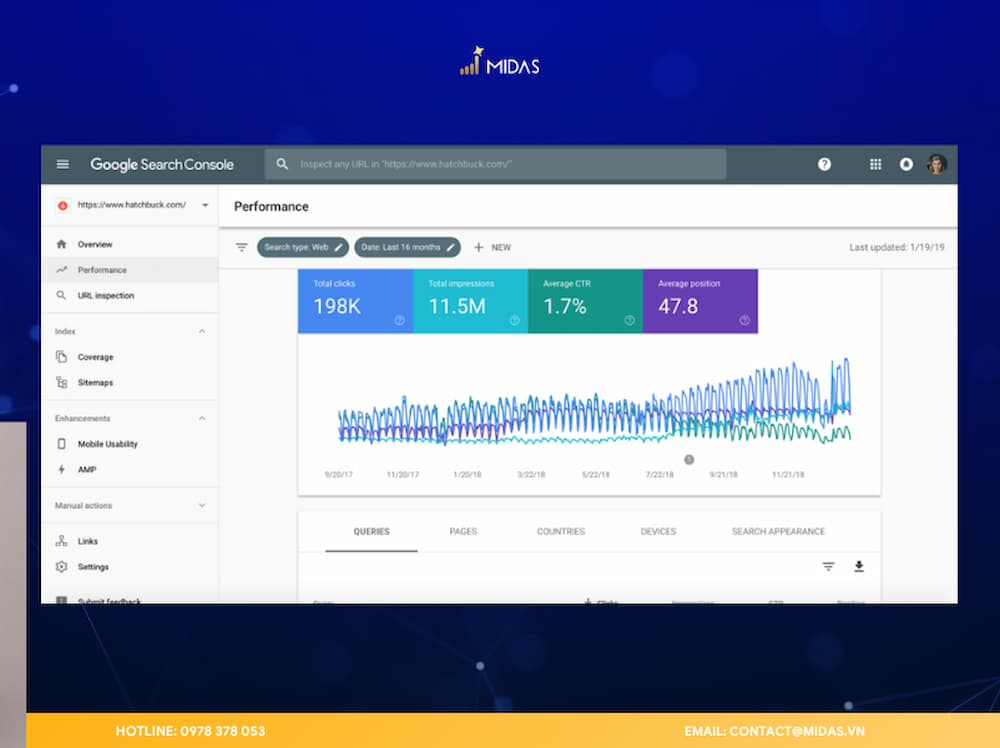Click the table filter rows icon
Viewport: 1000px width, 748px height.
(x=828, y=566)
